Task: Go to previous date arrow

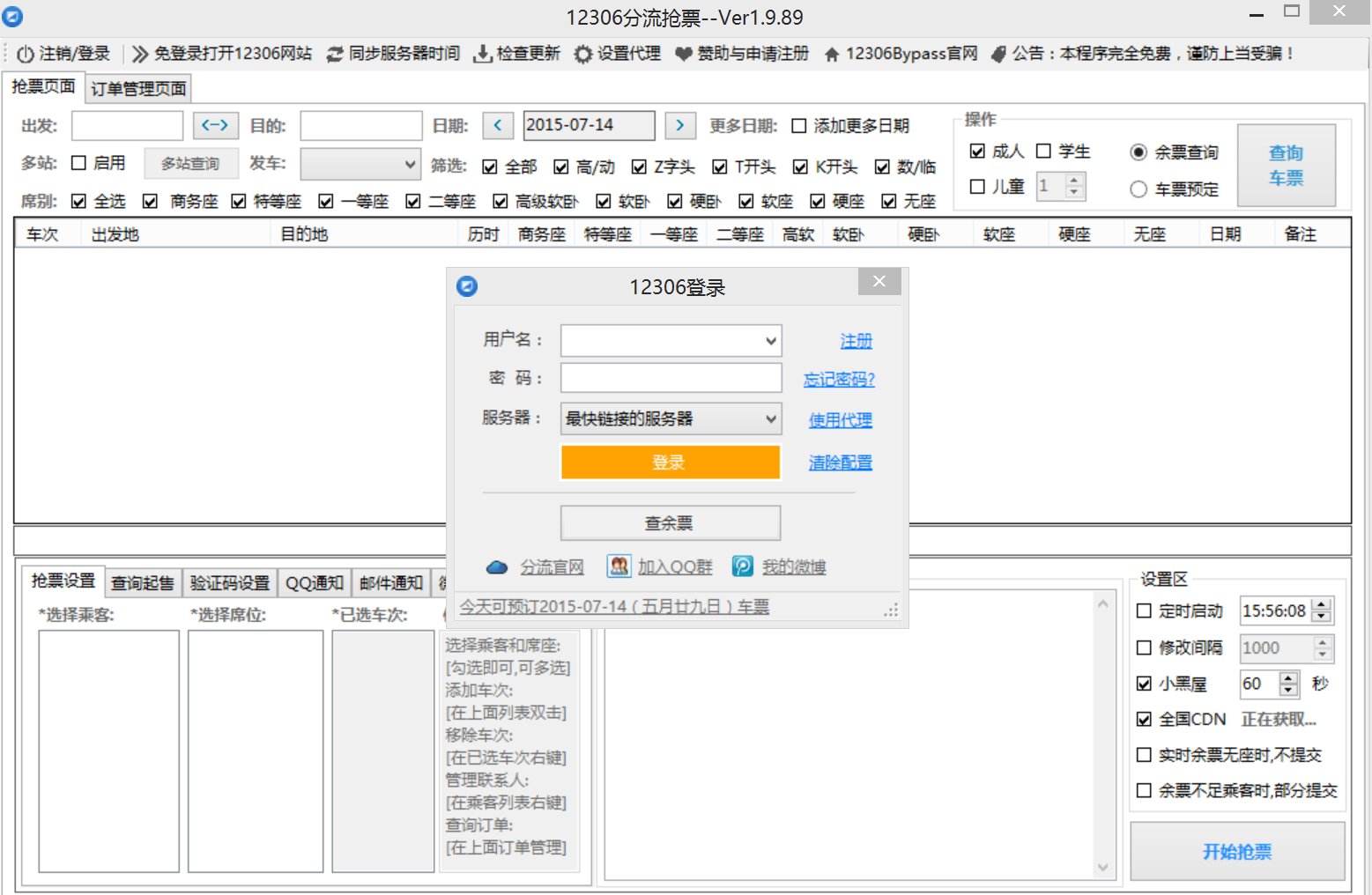Action: pos(498,125)
